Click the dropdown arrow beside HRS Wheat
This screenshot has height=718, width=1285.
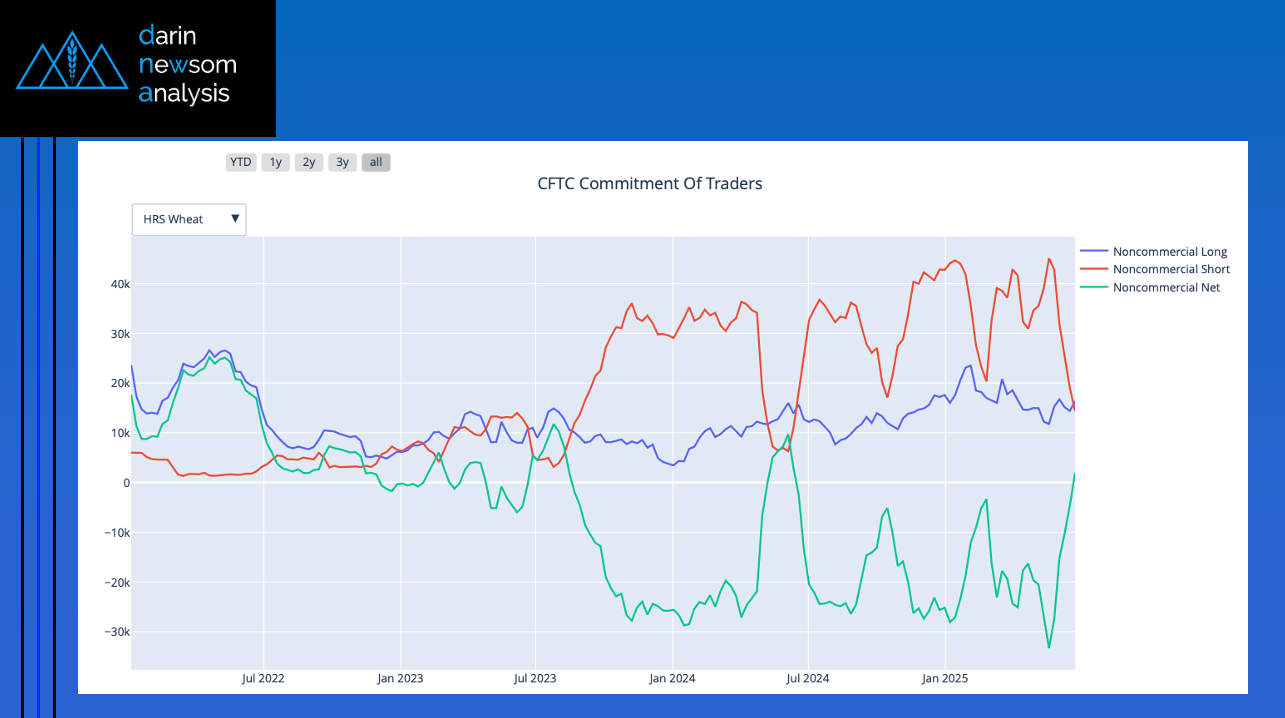(x=235, y=219)
